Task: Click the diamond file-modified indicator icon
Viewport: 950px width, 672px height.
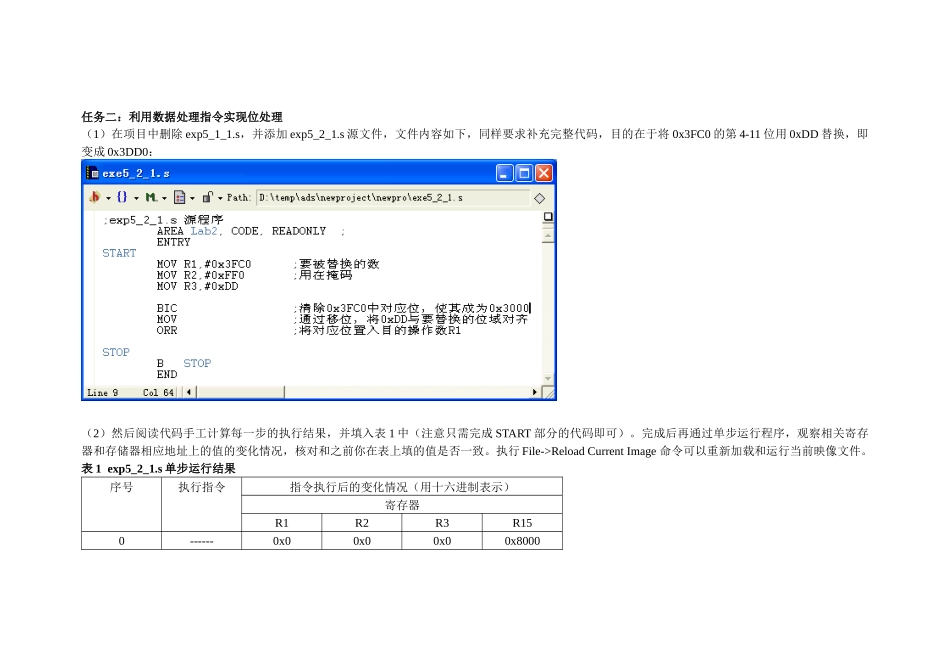Action: pos(539,198)
